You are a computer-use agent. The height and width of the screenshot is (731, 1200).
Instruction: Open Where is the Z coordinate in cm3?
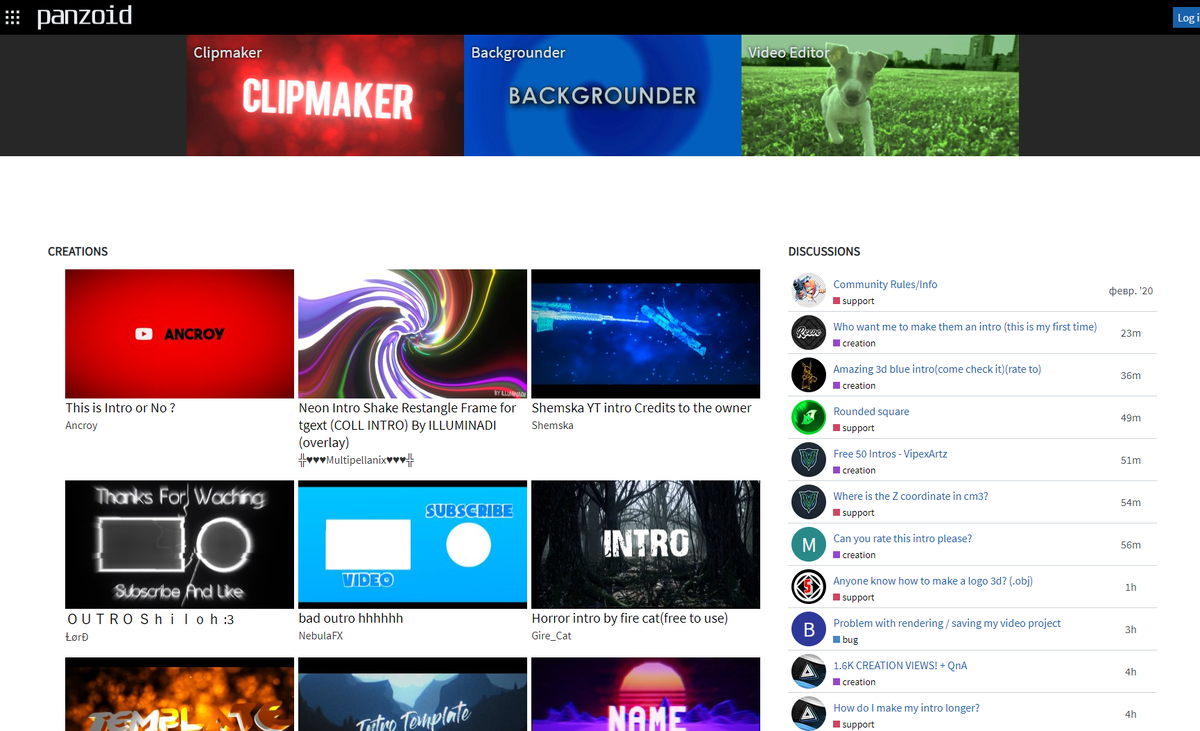coord(910,496)
